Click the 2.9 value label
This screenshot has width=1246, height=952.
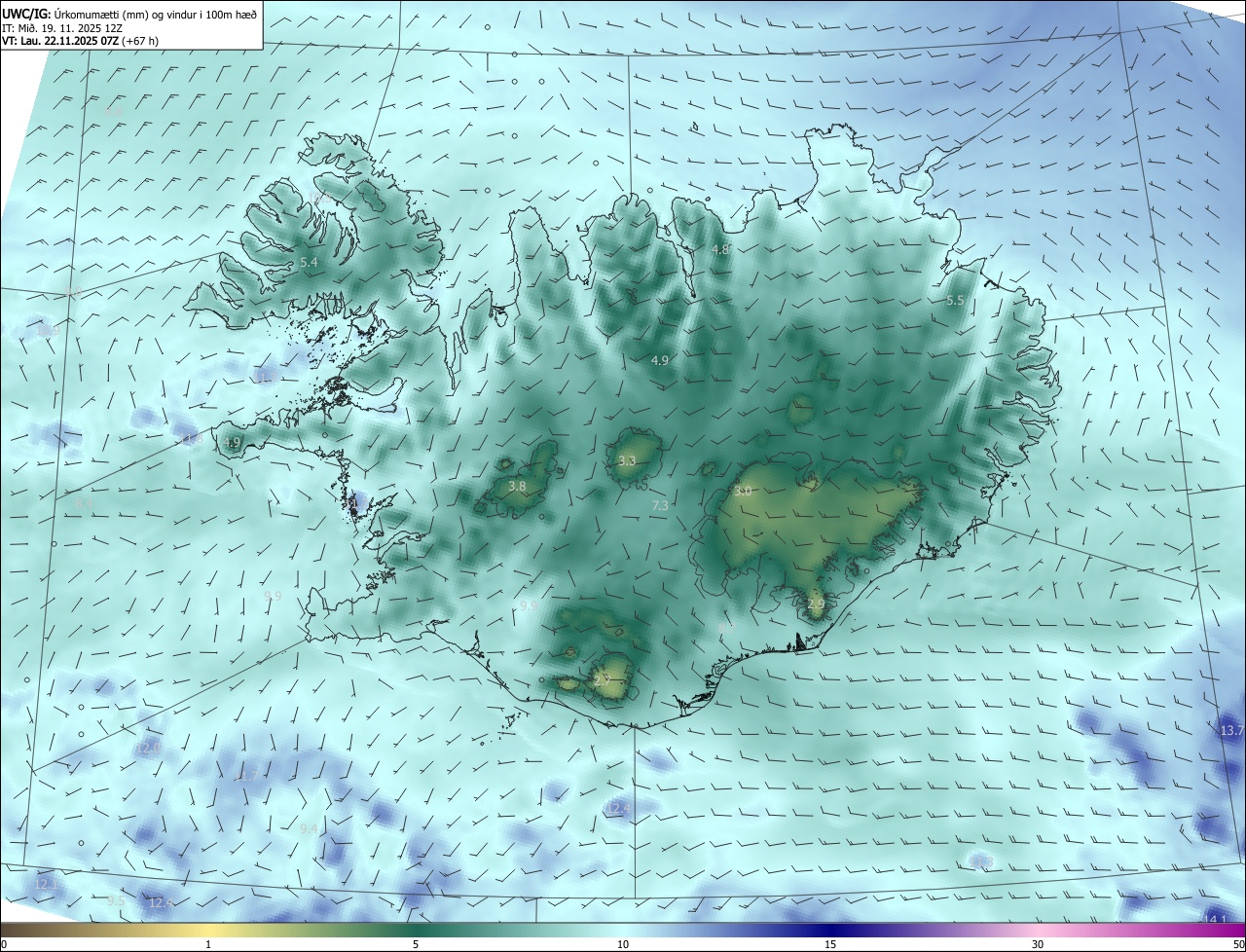point(816,604)
